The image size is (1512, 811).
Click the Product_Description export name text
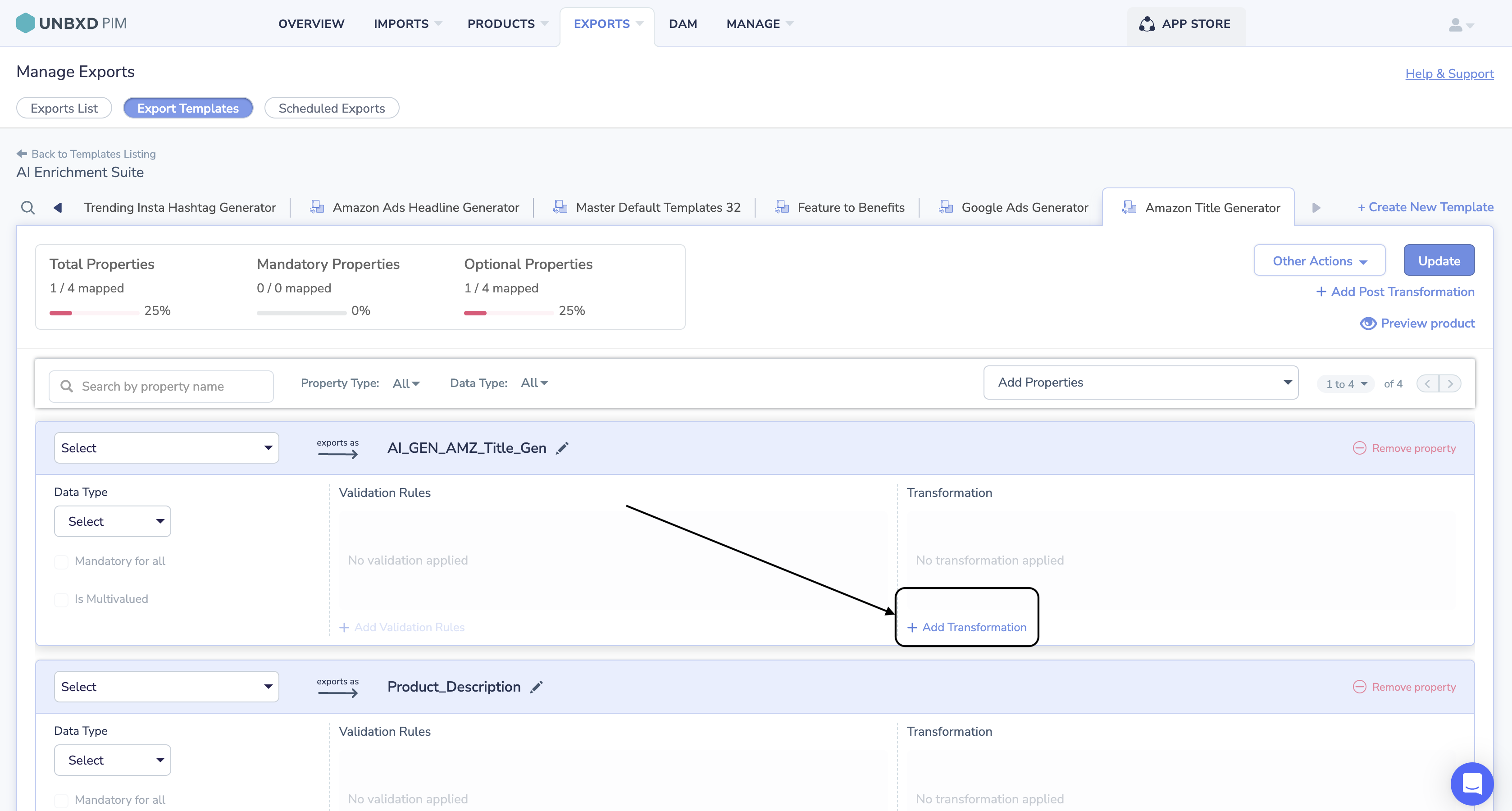coord(454,687)
